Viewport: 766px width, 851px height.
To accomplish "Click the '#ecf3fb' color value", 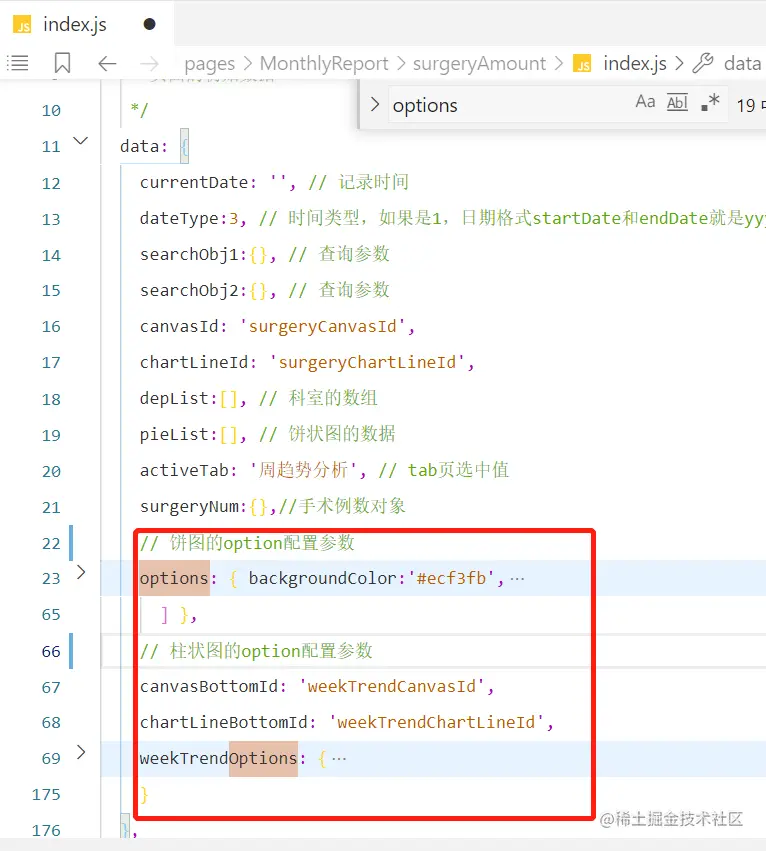I will [451, 579].
